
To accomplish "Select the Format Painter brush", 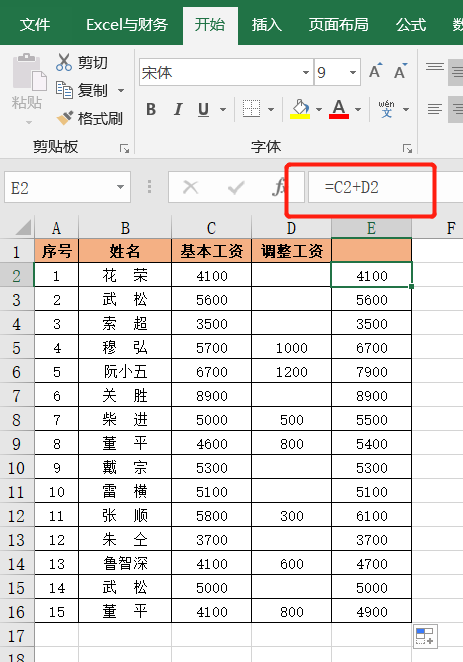I will point(65,118).
